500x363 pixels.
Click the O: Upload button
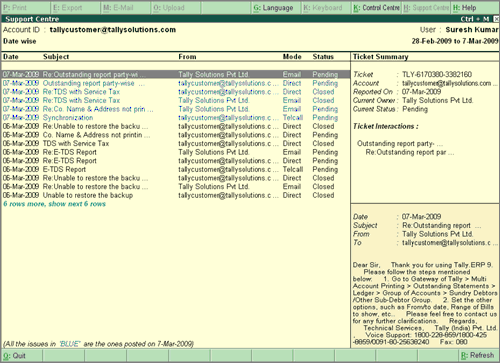click(176, 8)
